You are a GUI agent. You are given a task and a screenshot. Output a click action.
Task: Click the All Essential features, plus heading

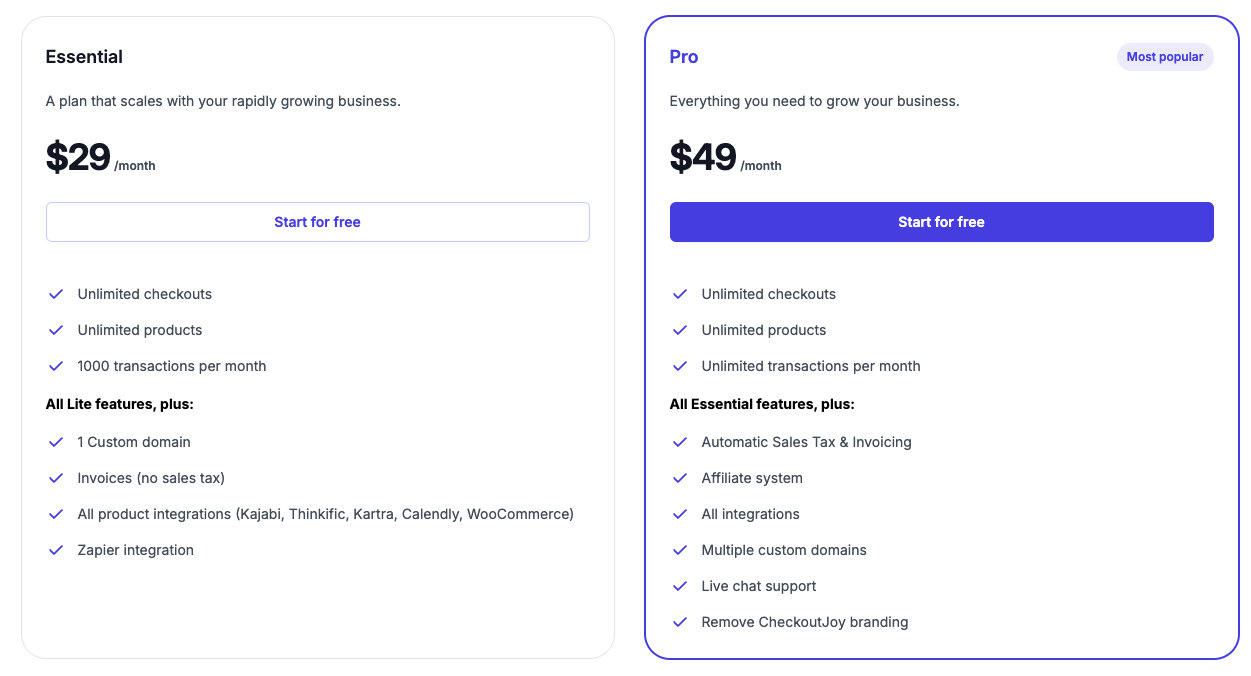[x=762, y=404]
